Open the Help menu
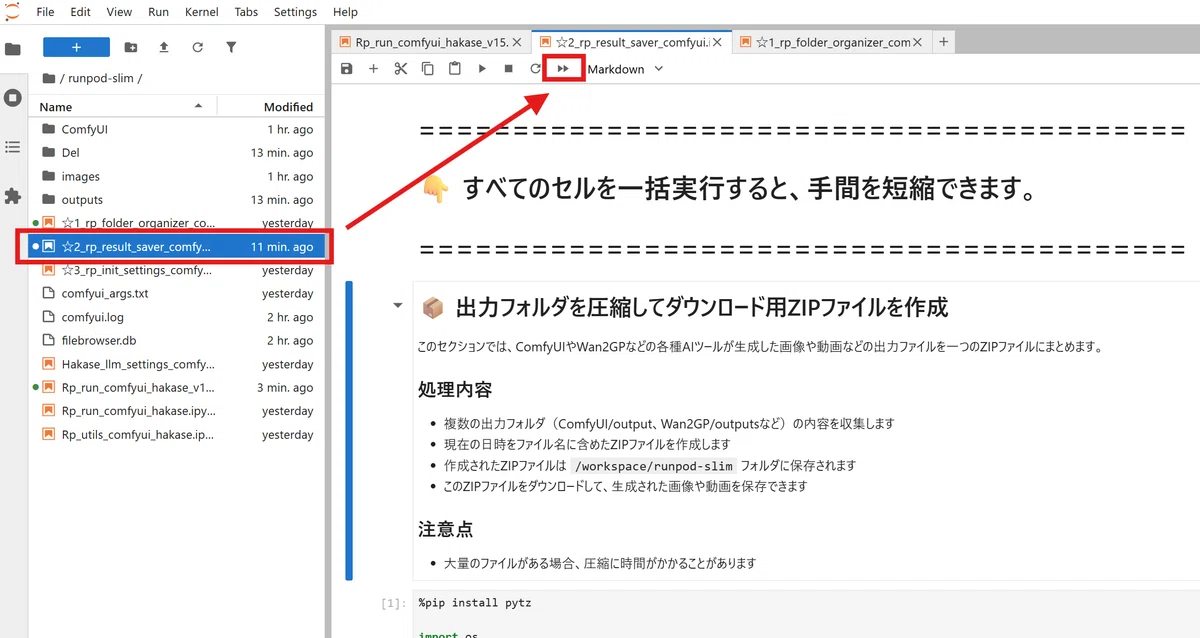The height and width of the screenshot is (638, 1200). [x=345, y=12]
